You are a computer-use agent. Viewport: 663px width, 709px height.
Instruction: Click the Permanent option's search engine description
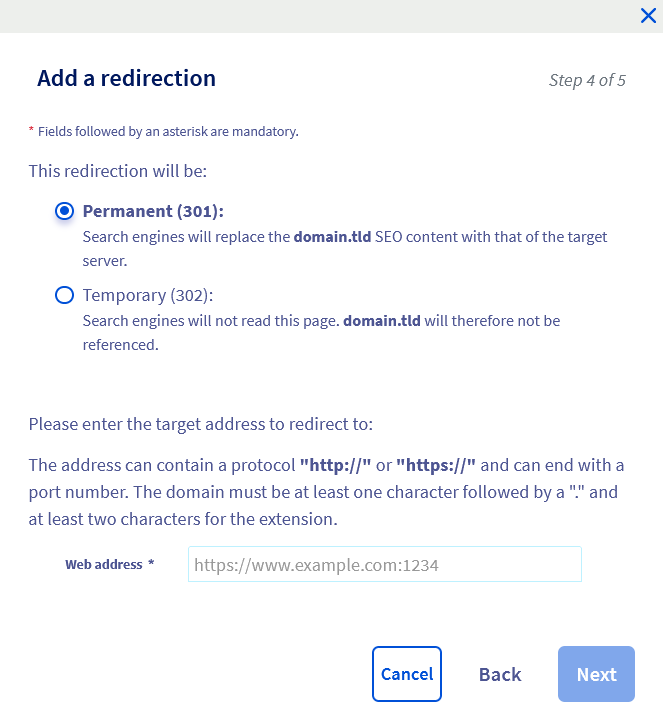click(x=345, y=246)
